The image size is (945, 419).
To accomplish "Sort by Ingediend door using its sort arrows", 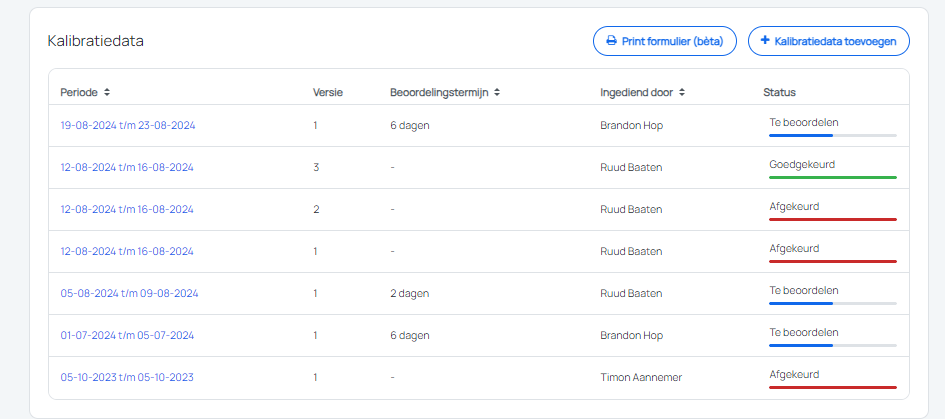I will pos(682,93).
